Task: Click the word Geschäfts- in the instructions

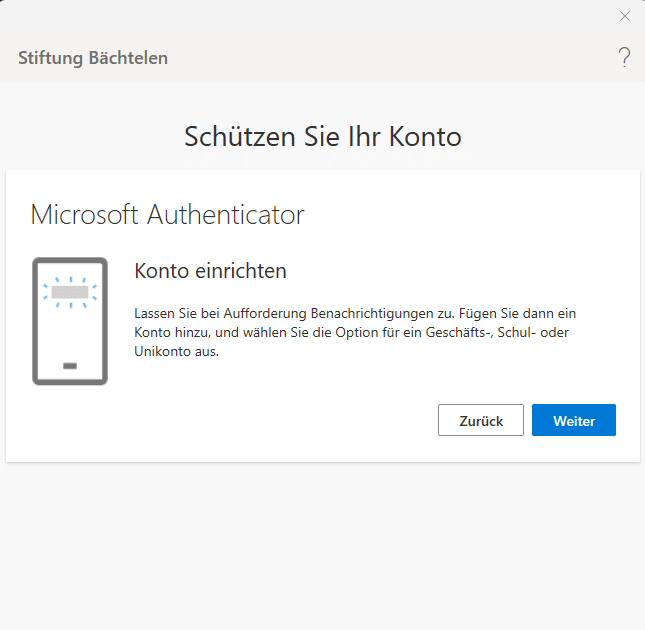Action: coord(462,332)
